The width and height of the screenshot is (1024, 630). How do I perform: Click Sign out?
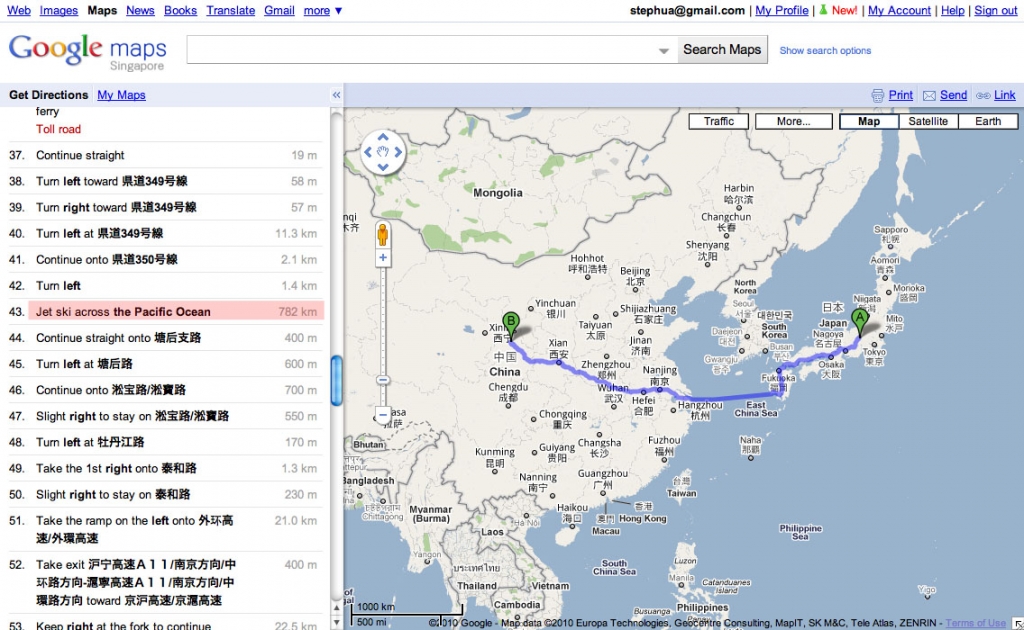pyautogui.click(x=995, y=10)
